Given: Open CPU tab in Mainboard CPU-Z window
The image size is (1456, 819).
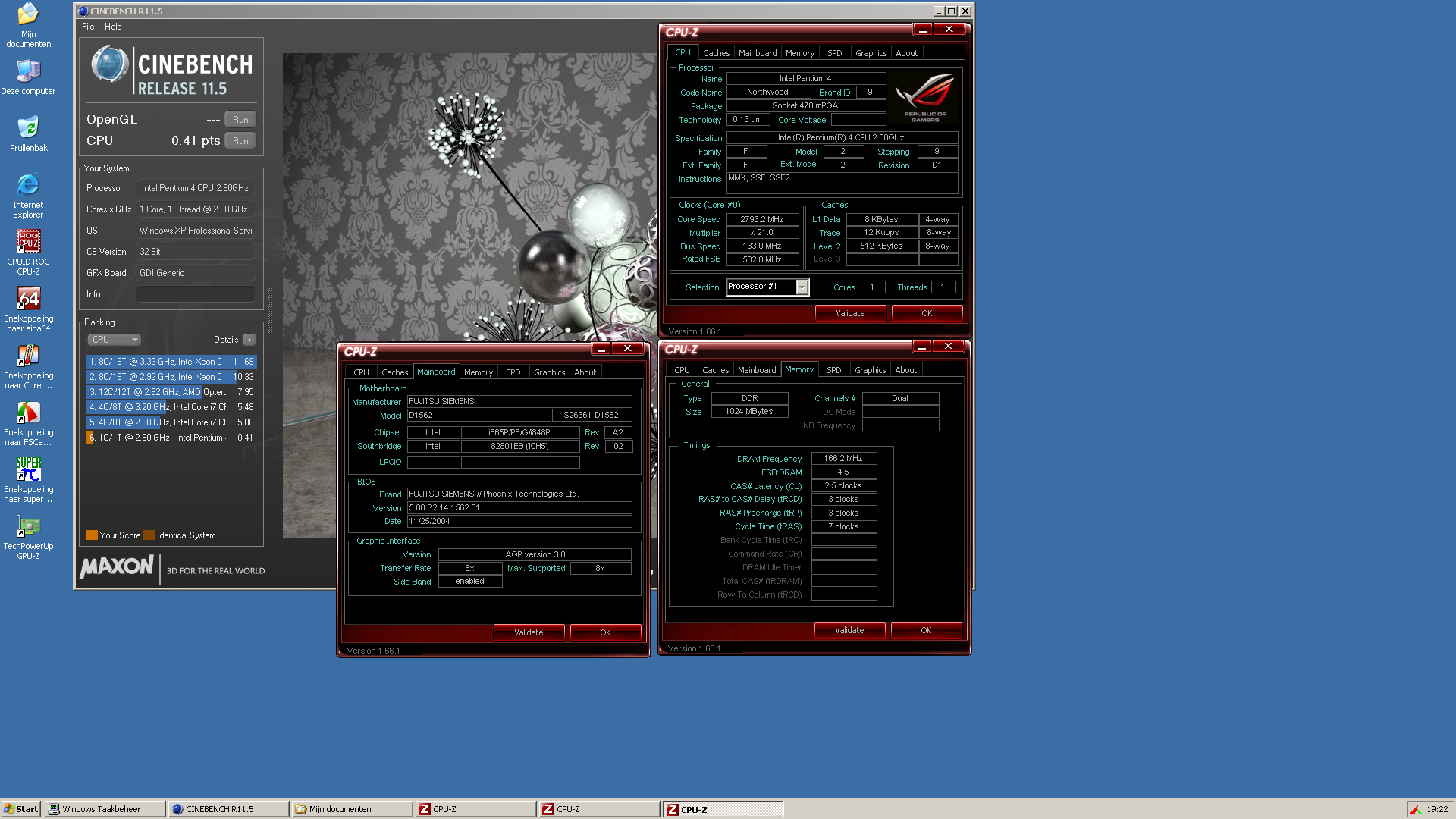Looking at the screenshot, I should pos(361,372).
